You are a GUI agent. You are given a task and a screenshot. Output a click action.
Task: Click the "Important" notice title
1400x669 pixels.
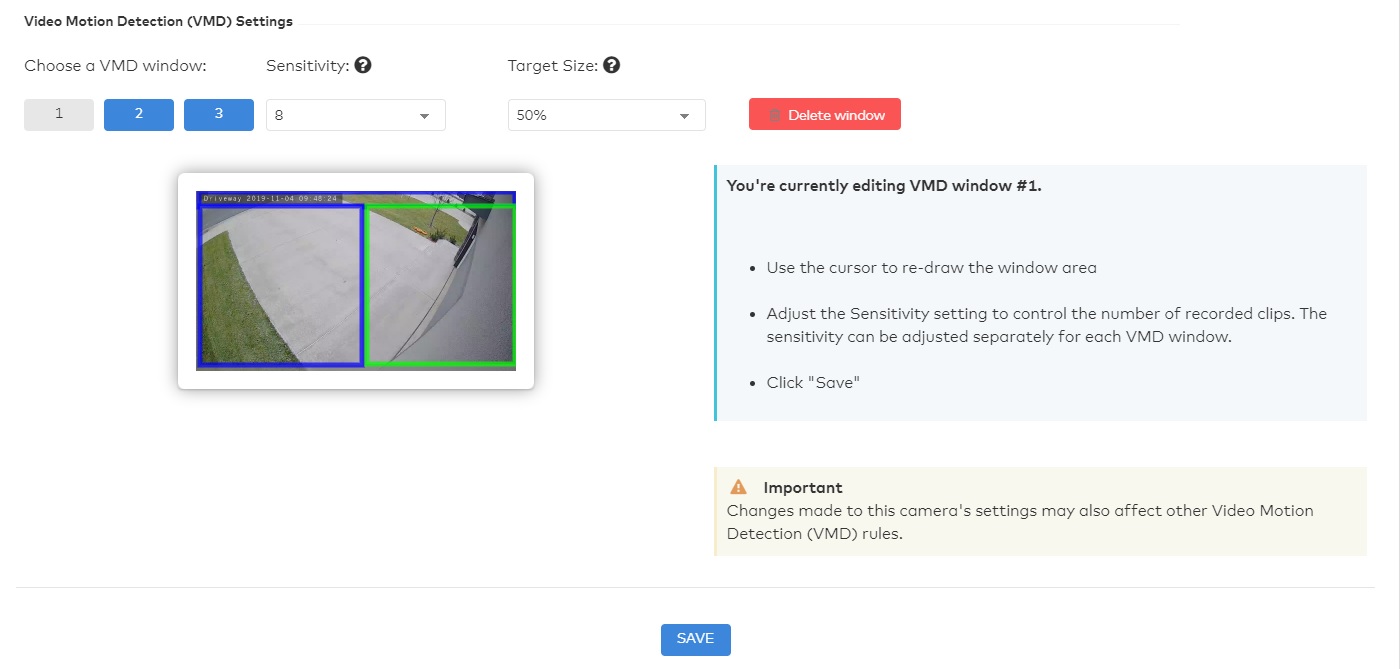tap(802, 488)
